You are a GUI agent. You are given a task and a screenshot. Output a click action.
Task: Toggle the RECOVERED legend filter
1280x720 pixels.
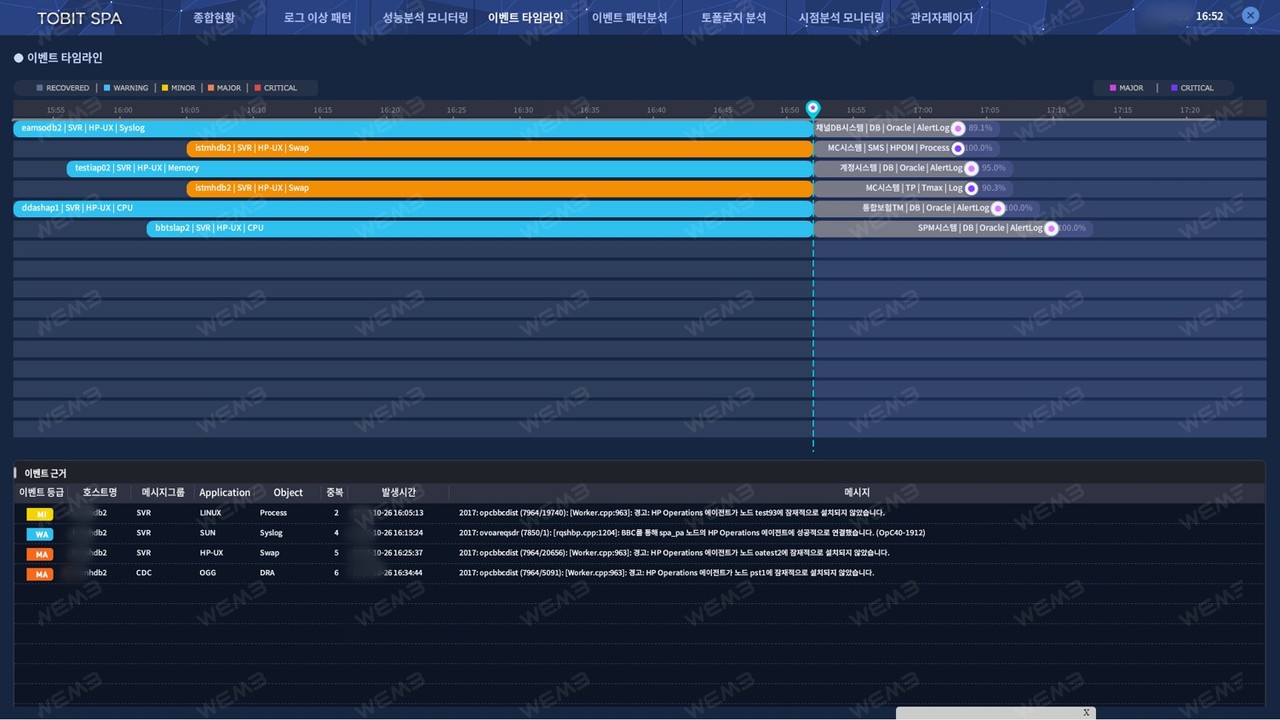tap(63, 88)
